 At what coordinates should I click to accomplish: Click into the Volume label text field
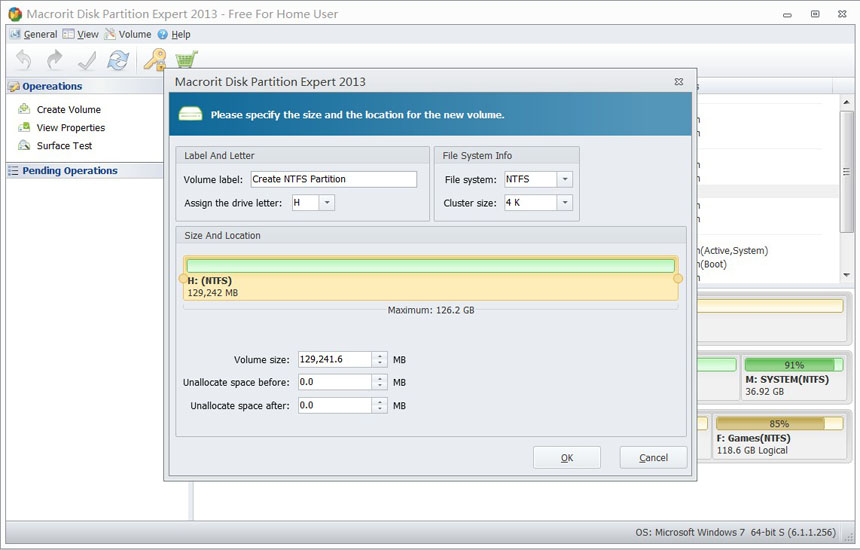point(332,180)
